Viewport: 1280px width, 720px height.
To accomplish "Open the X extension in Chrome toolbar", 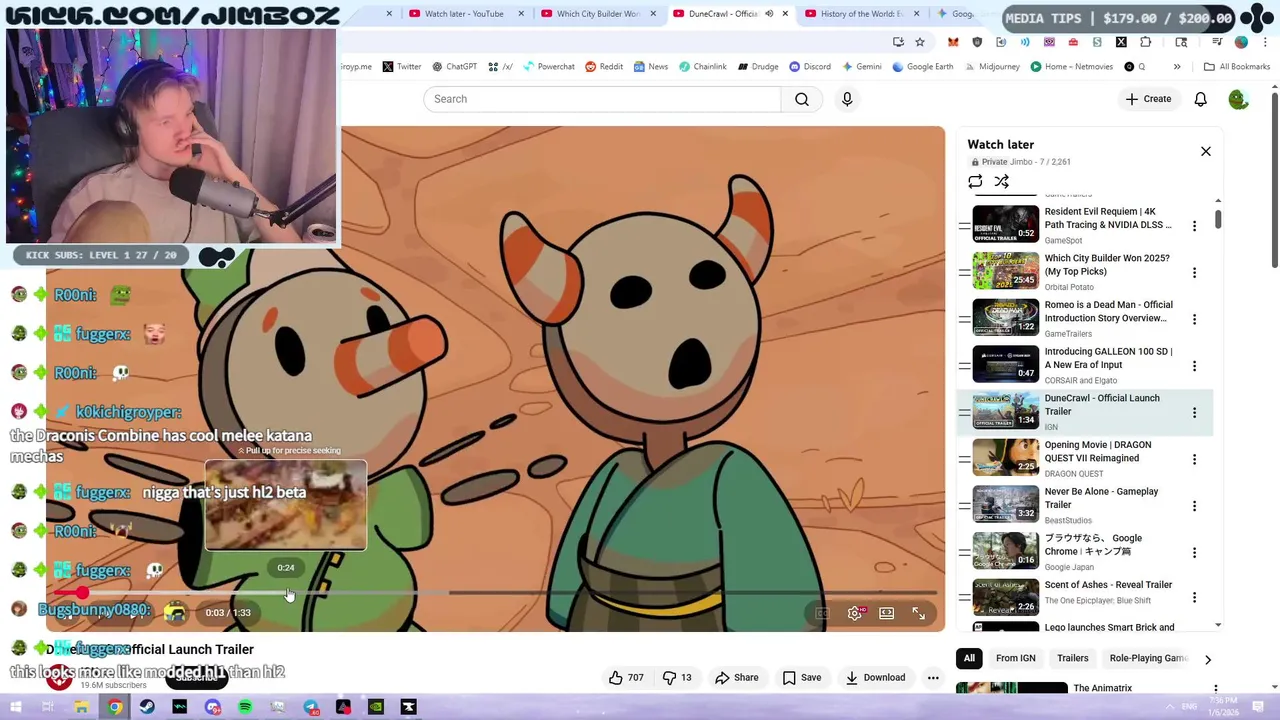I will (1121, 42).
